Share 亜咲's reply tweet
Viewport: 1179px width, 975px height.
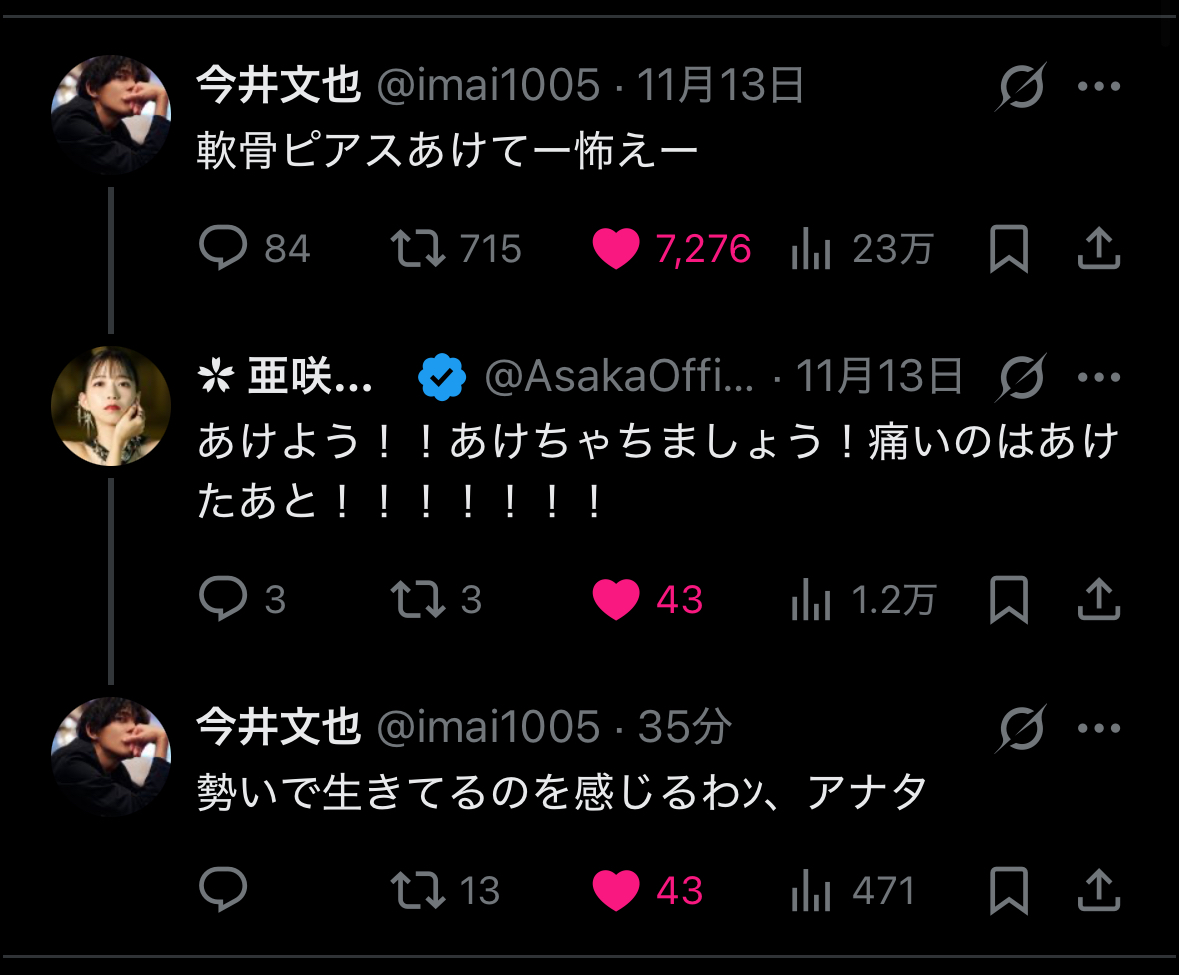1098,599
